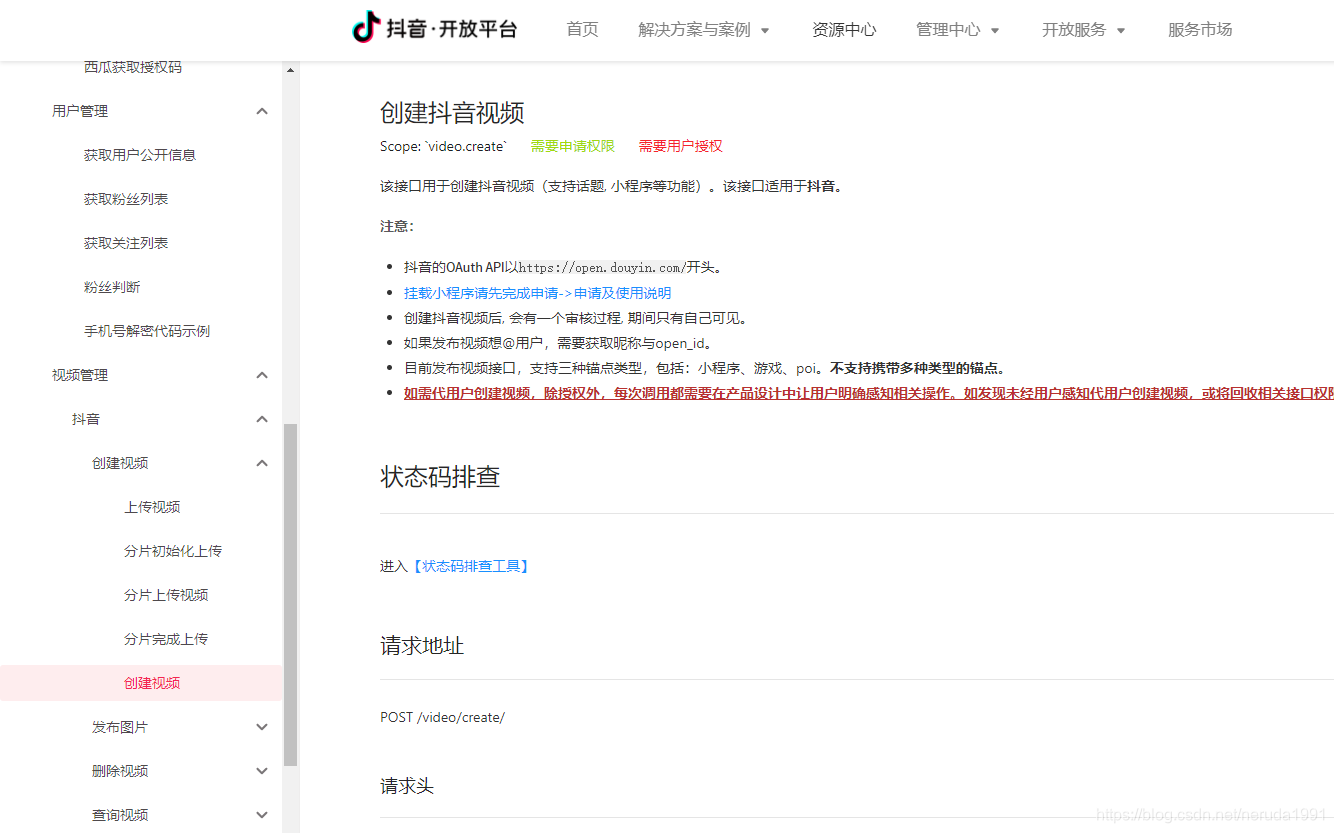The image size is (1334, 833).
Task: Select 删除视频 in sidebar
Action: pos(120,771)
